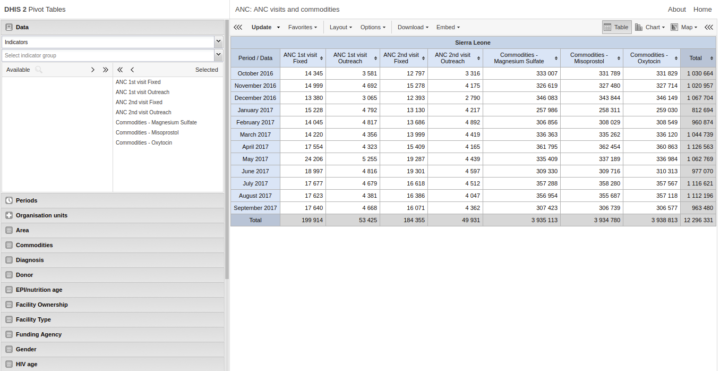Click the EPI/nutrition age section icon
720x371 pixels.
point(9,290)
